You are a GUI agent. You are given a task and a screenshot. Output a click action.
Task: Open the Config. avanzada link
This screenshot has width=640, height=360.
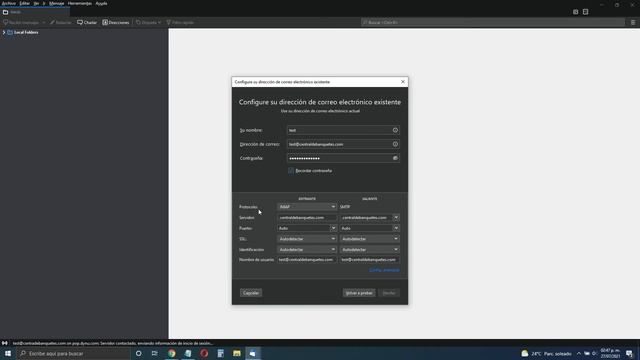coord(384,270)
